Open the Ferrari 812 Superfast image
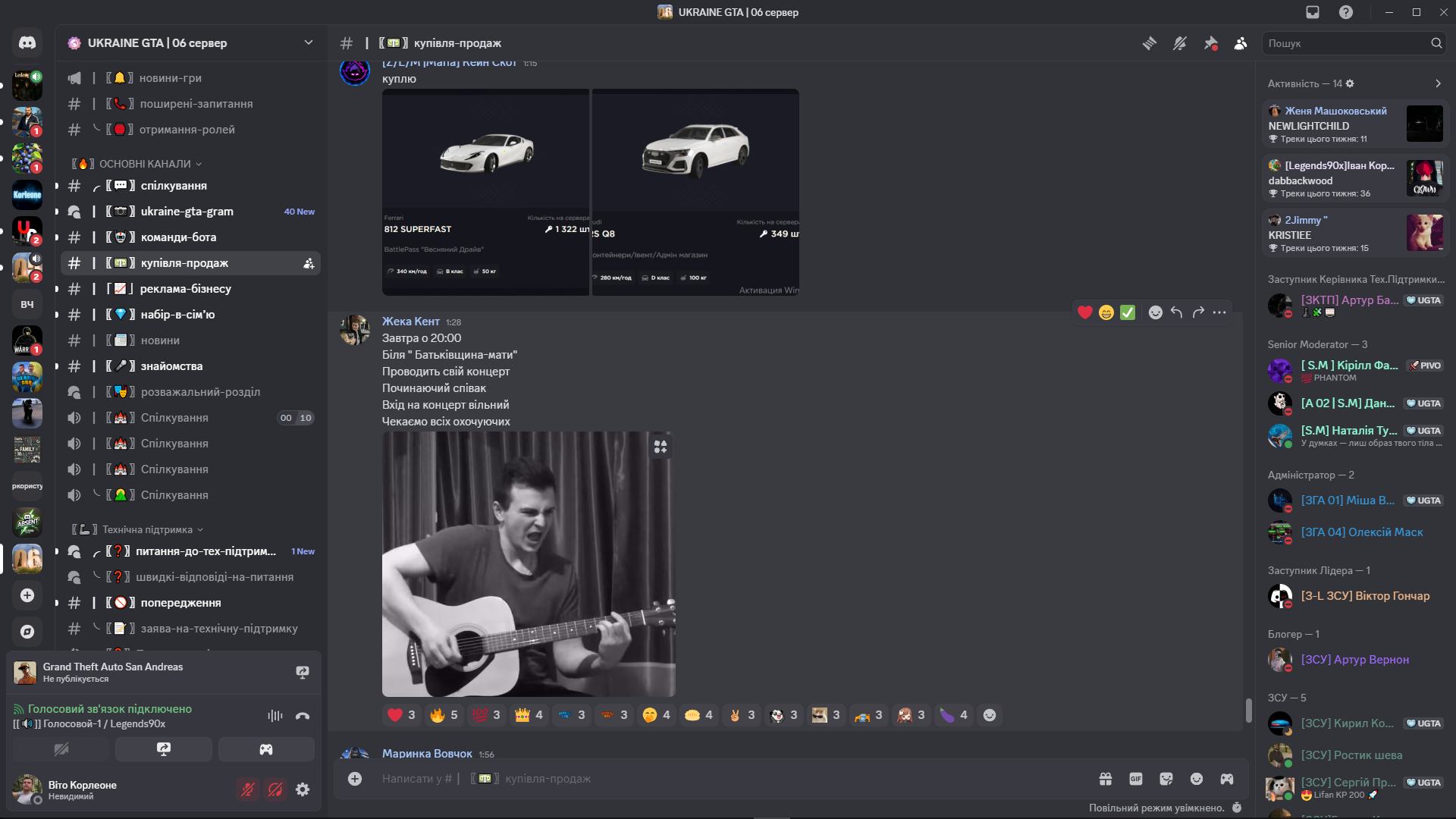Image resolution: width=1456 pixels, height=819 pixels. 485,192
